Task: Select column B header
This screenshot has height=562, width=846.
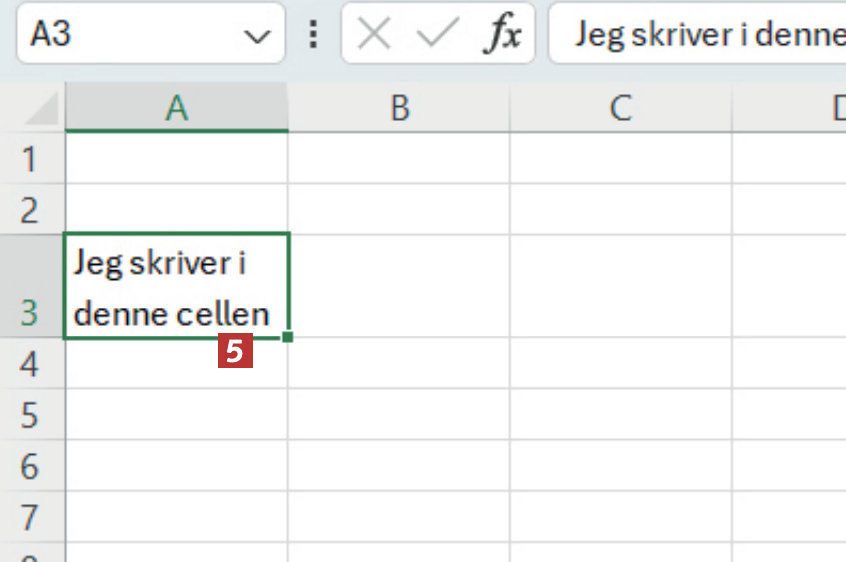Action: (399, 108)
